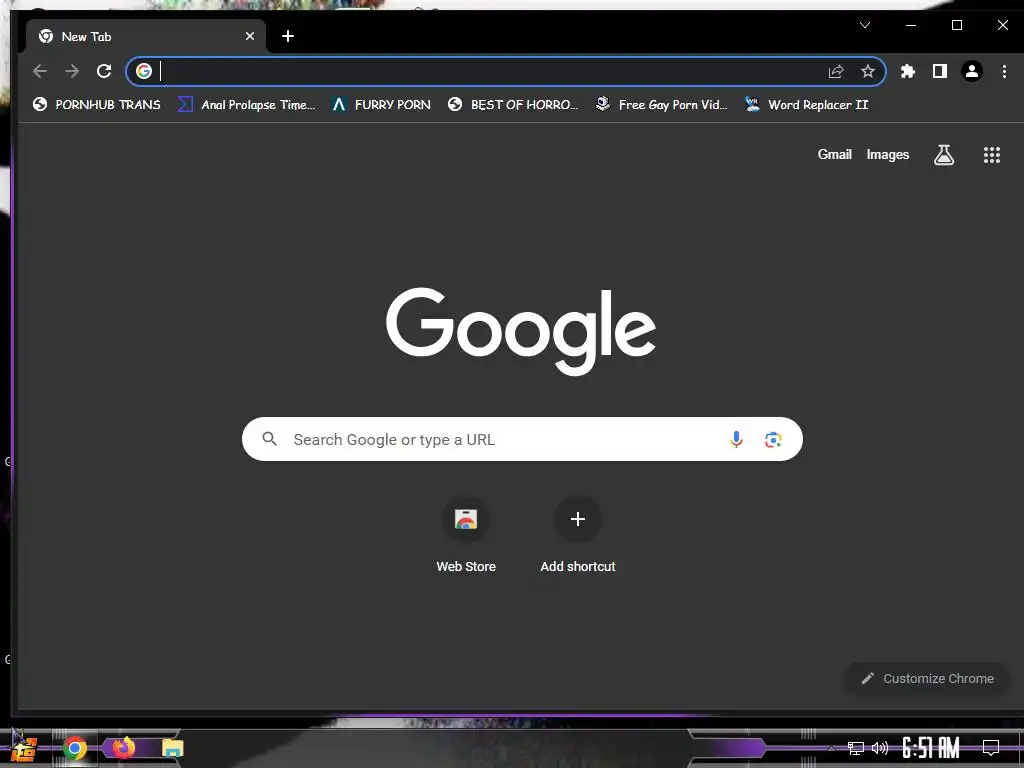Go back using the back arrow
1024x768 pixels.
click(x=40, y=71)
